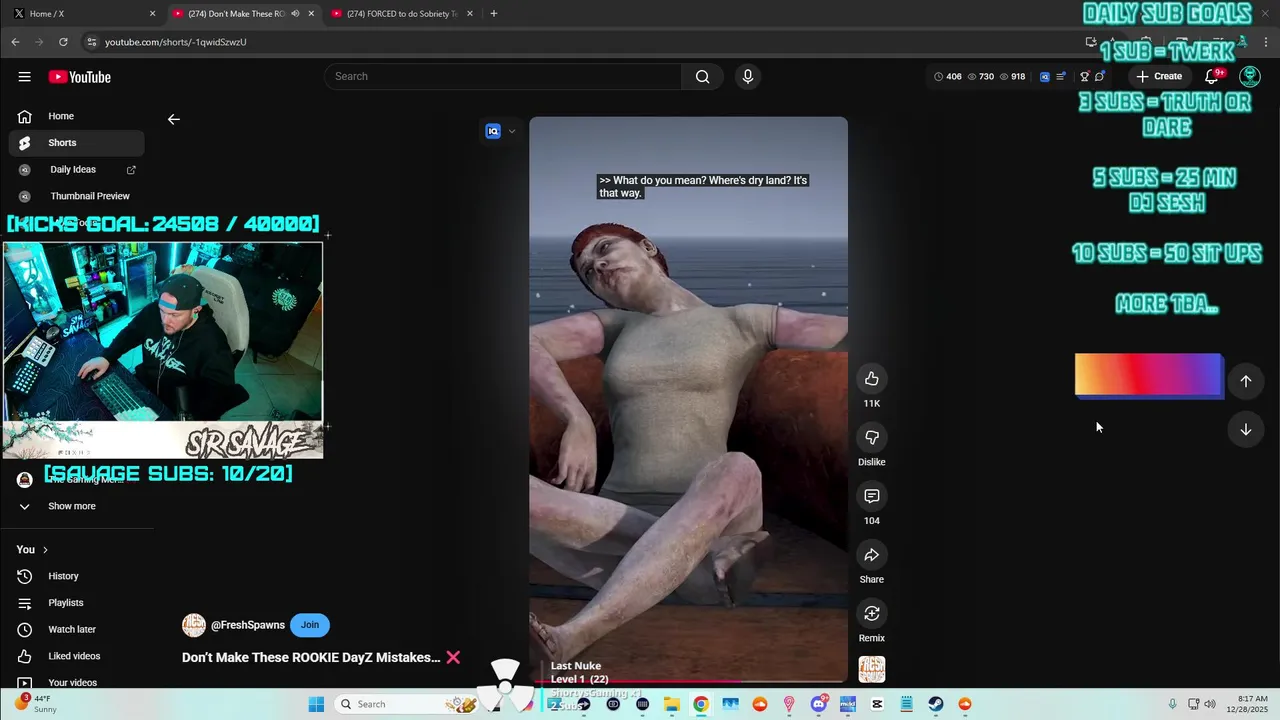
Task: Go to the previous short arrow
Action: tap(1246, 381)
